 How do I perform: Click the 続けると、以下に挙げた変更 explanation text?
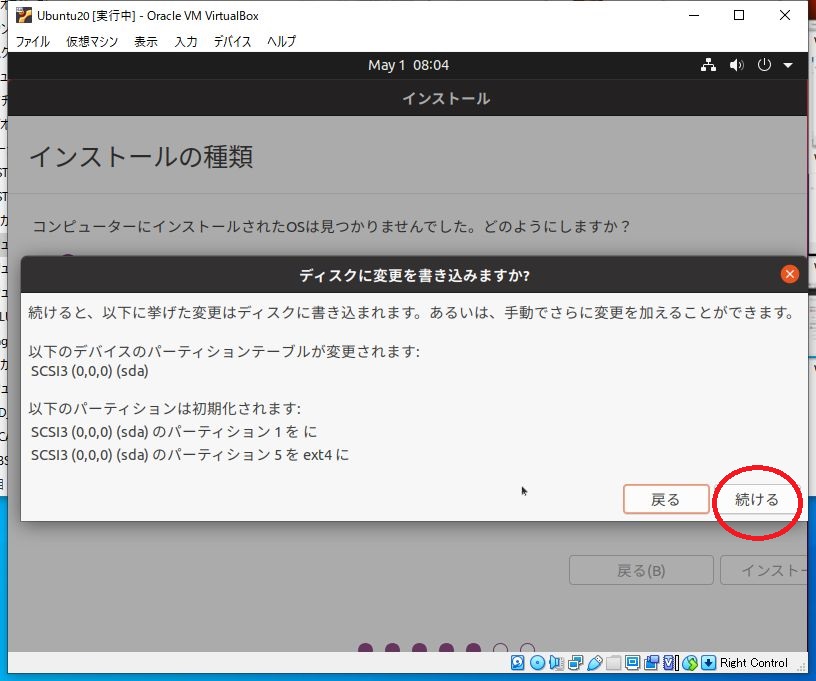click(411, 312)
